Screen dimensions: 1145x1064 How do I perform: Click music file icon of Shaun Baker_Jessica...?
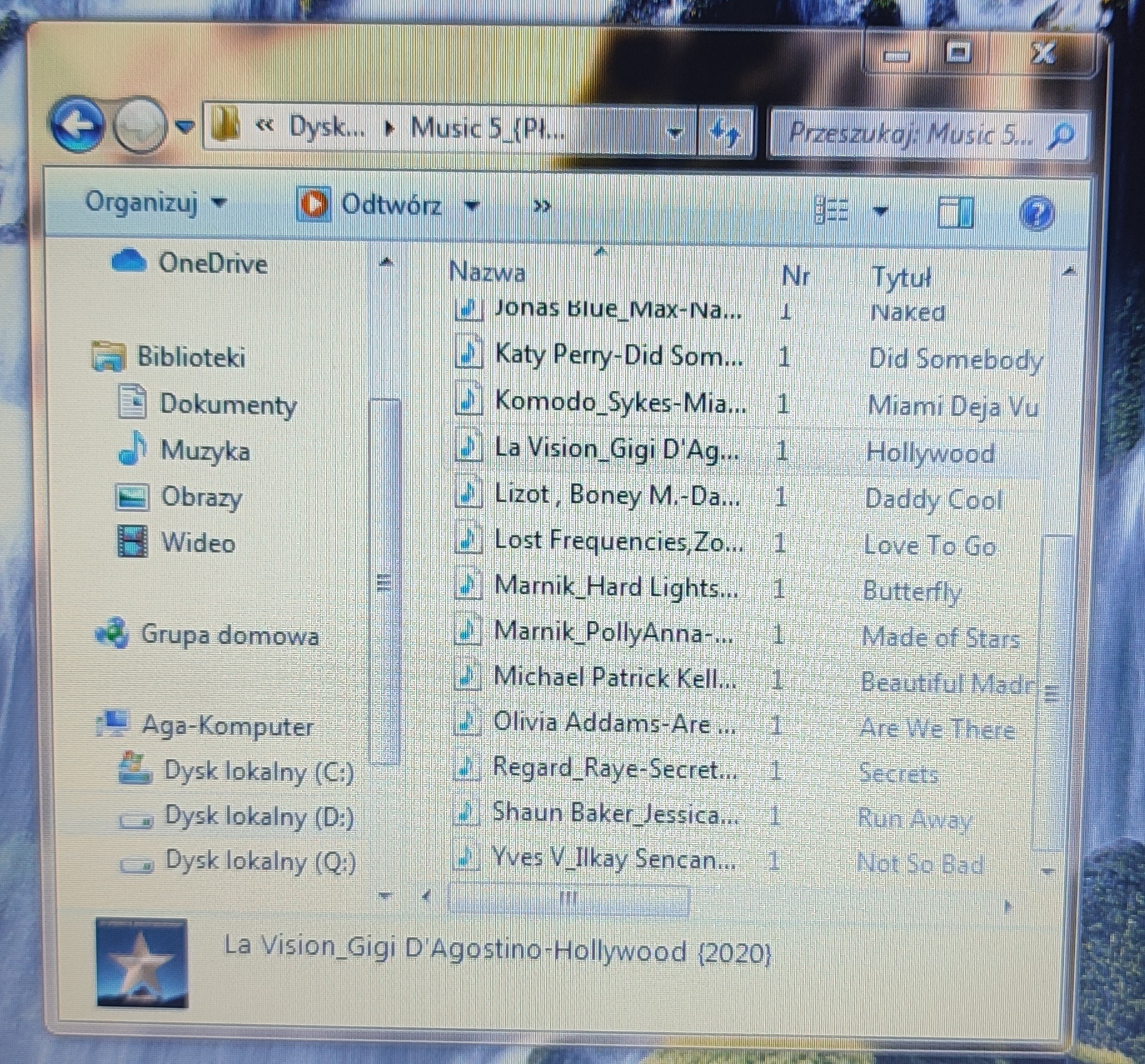466,813
